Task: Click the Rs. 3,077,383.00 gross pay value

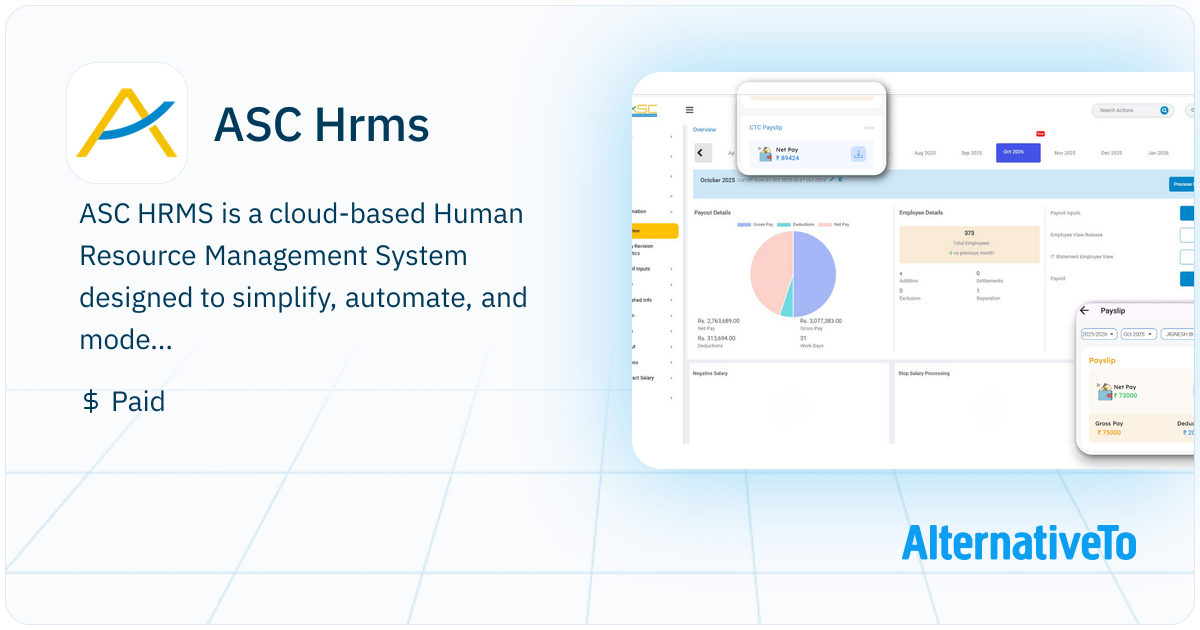Action: [821, 321]
